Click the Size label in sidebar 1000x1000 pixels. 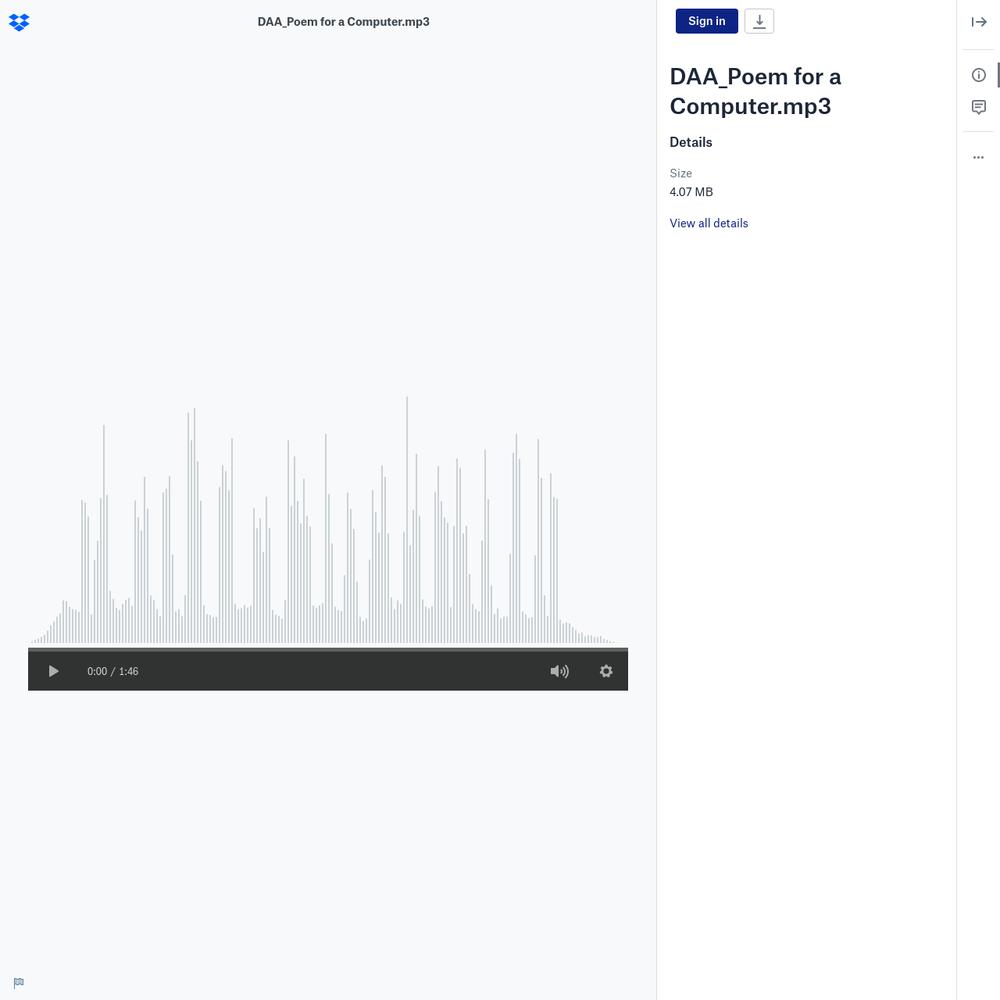click(680, 173)
